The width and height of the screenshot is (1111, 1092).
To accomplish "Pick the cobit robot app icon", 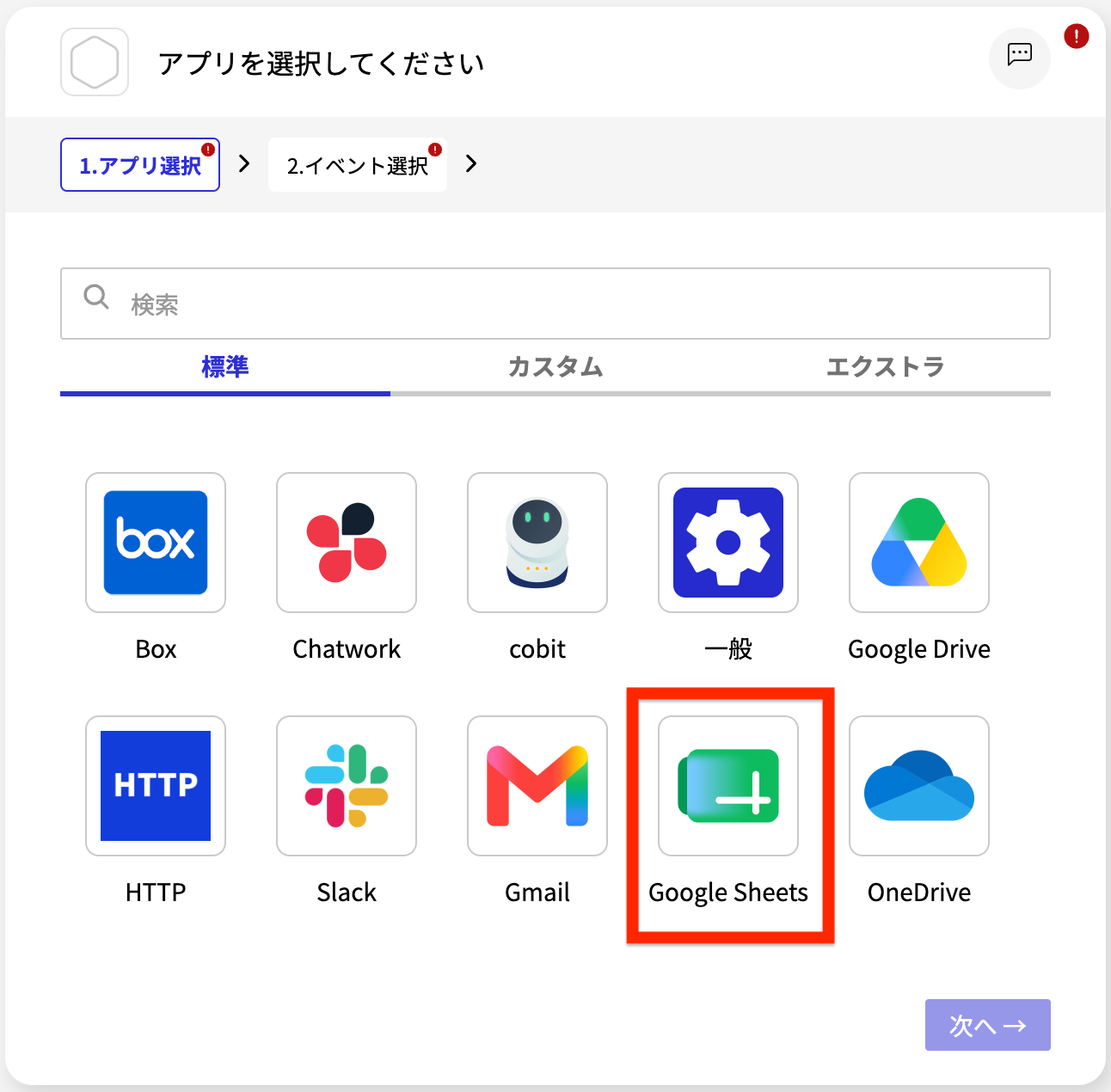I will pos(537,543).
